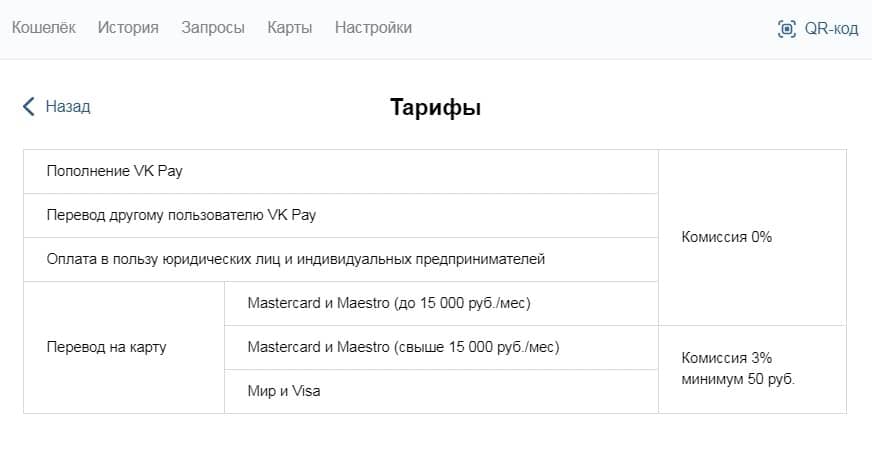Select Mastercard и Maestro до 15 000 row
The width and height of the screenshot is (872, 475).
click(442, 303)
